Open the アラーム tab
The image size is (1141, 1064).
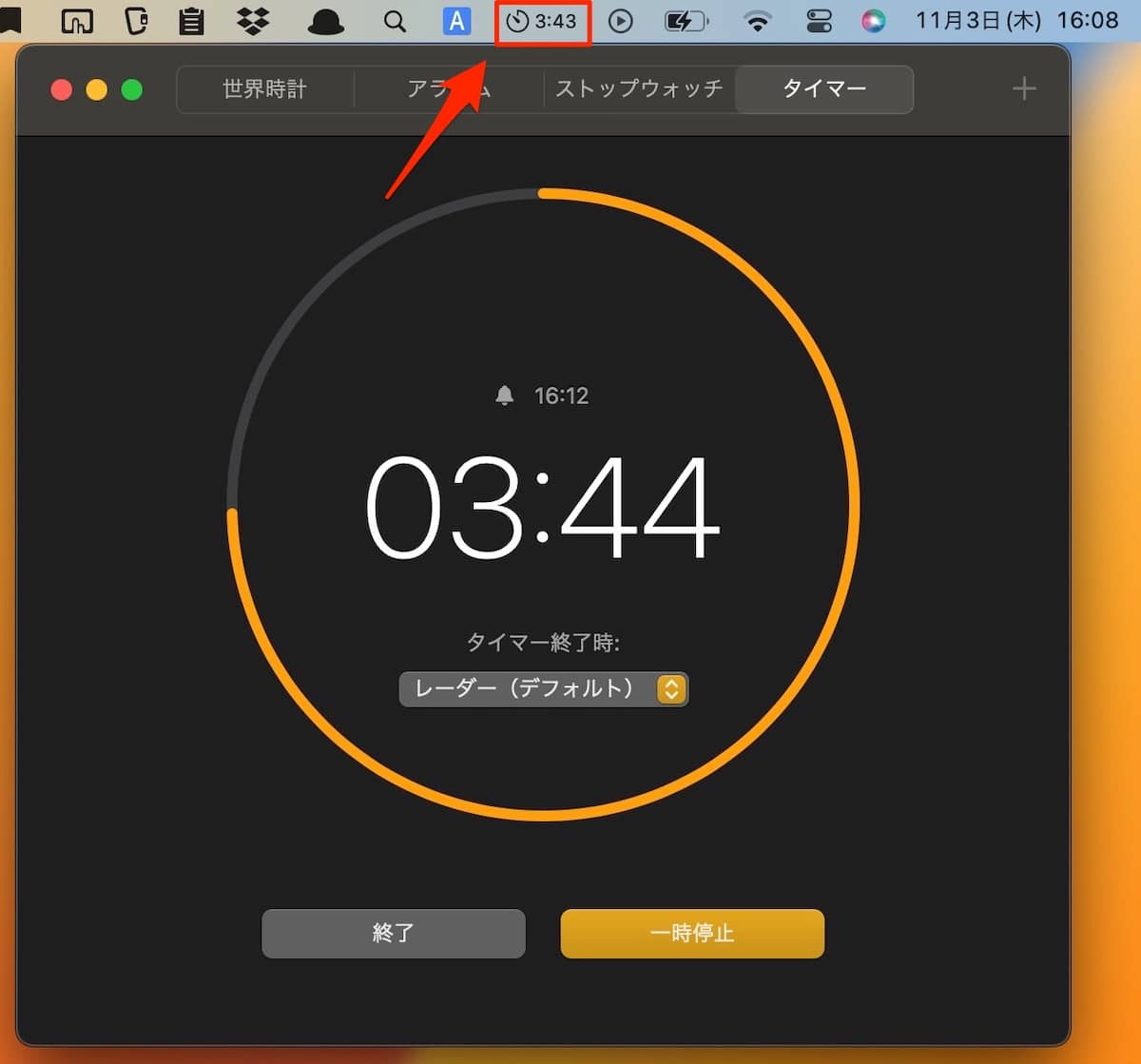coord(449,89)
